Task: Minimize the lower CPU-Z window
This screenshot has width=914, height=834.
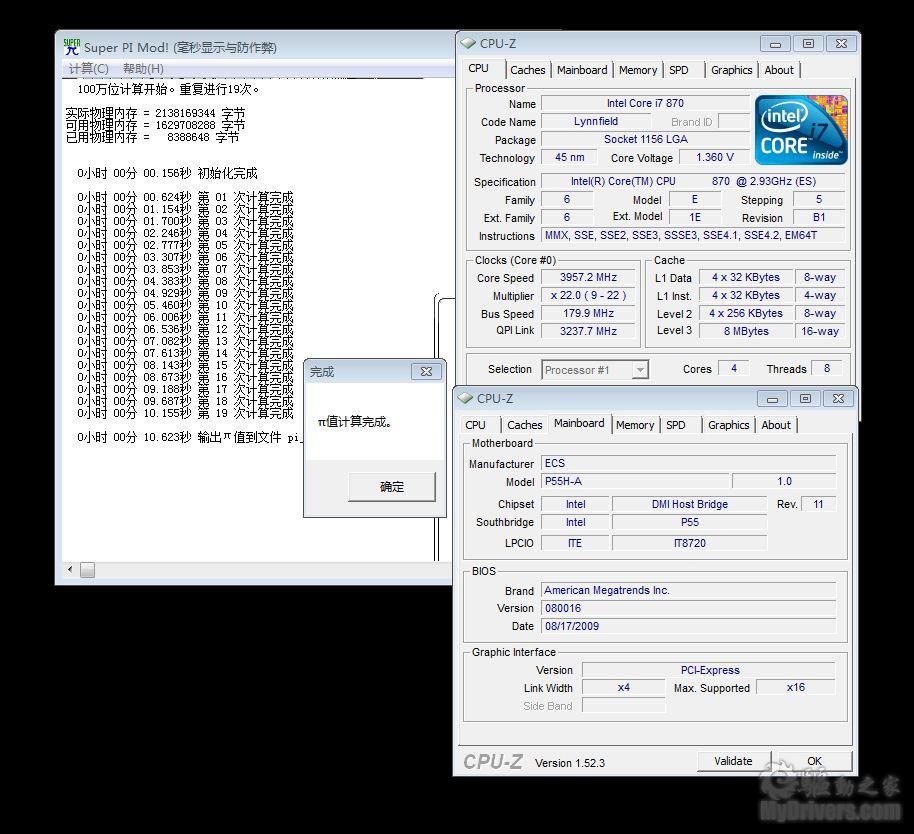Action: point(772,399)
